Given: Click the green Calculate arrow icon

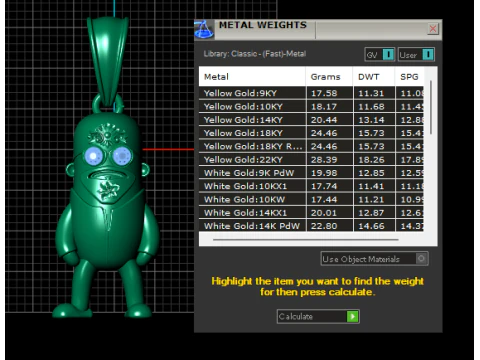Looking at the screenshot, I should coord(352,316).
